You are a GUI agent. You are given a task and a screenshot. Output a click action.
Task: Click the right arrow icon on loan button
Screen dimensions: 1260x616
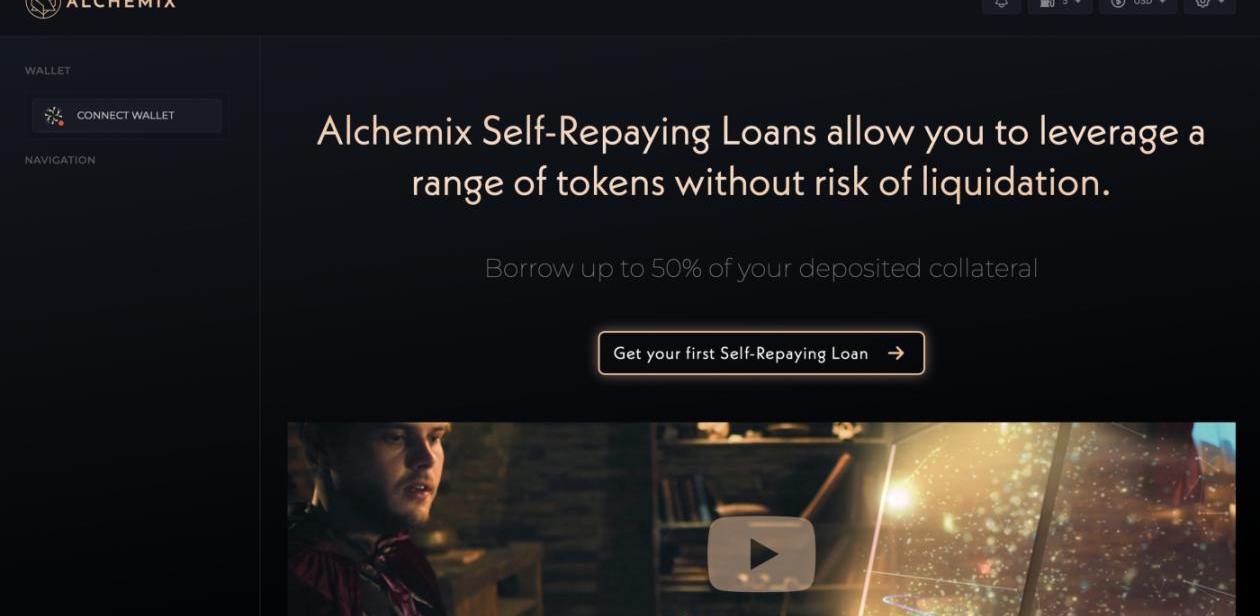coord(896,353)
